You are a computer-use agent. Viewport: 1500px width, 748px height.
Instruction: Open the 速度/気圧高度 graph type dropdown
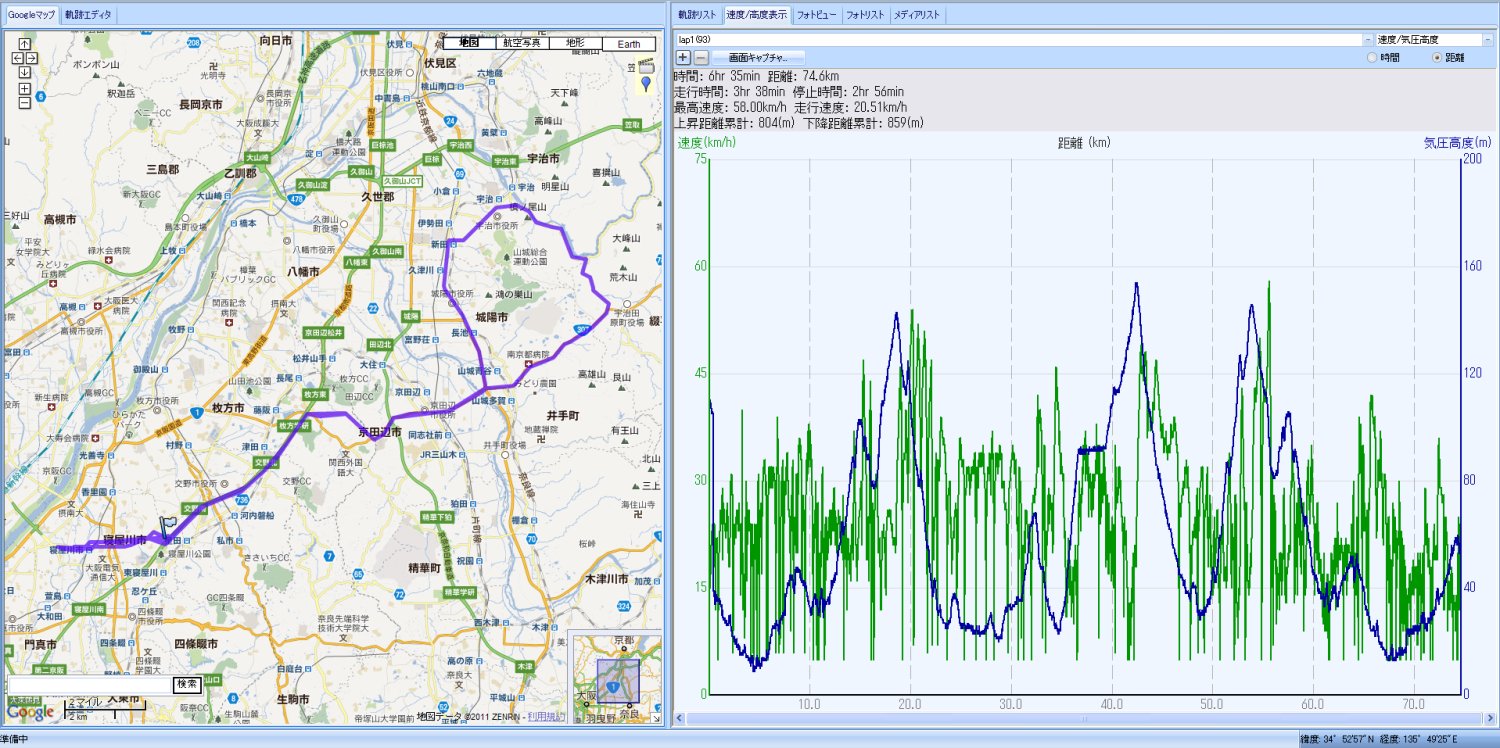point(1487,39)
